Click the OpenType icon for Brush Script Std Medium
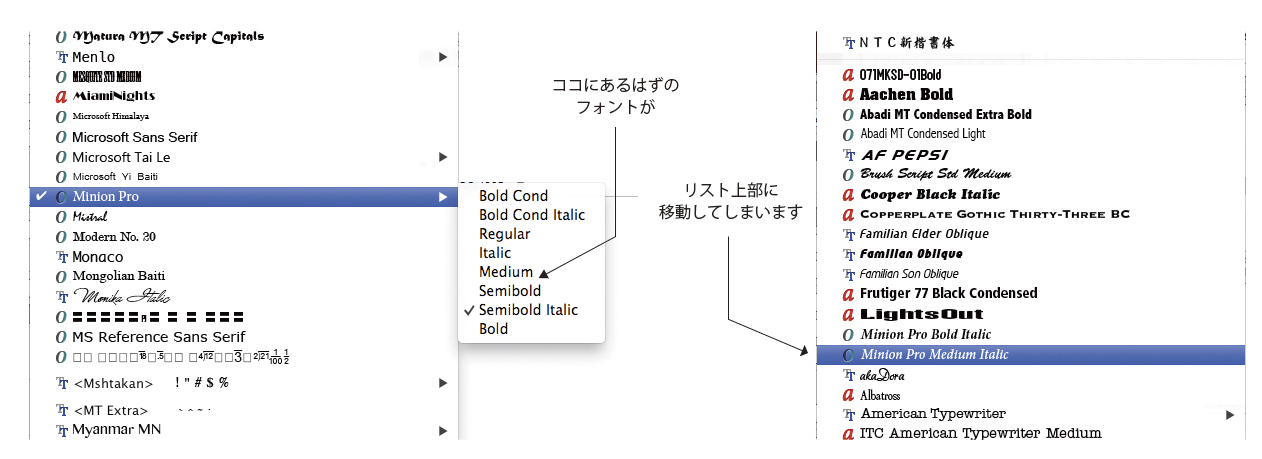This screenshot has width=1262, height=459. [x=849, y=175]
